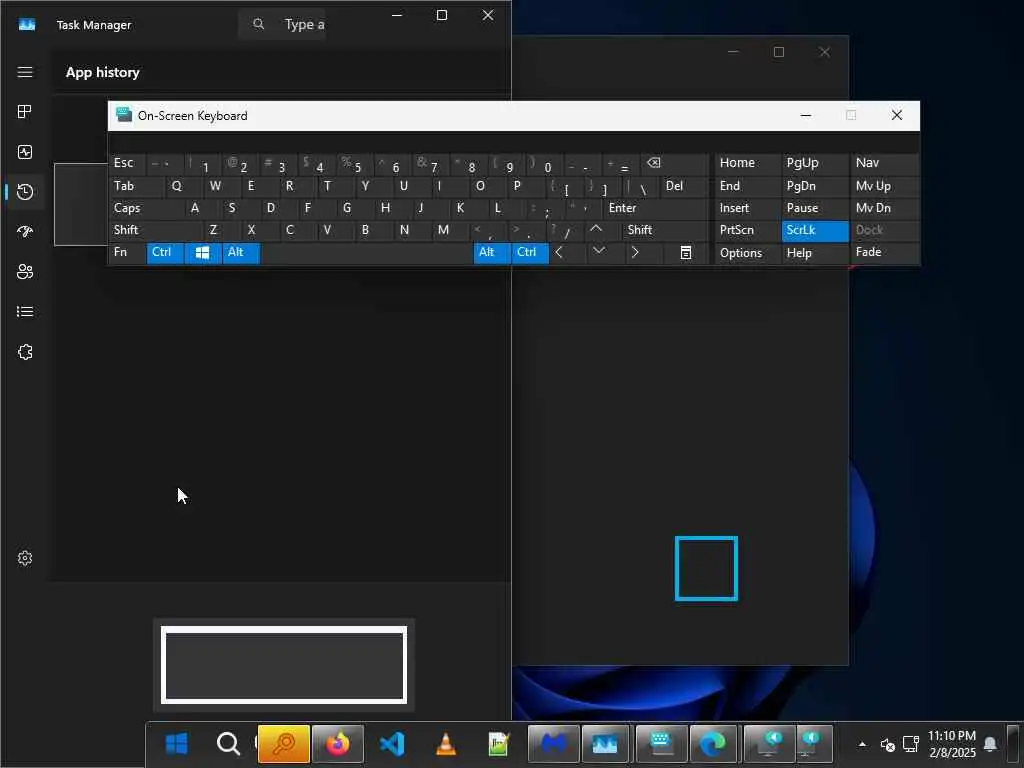Click the left Windows logo key
The image size is (1024, 768).
203,253
